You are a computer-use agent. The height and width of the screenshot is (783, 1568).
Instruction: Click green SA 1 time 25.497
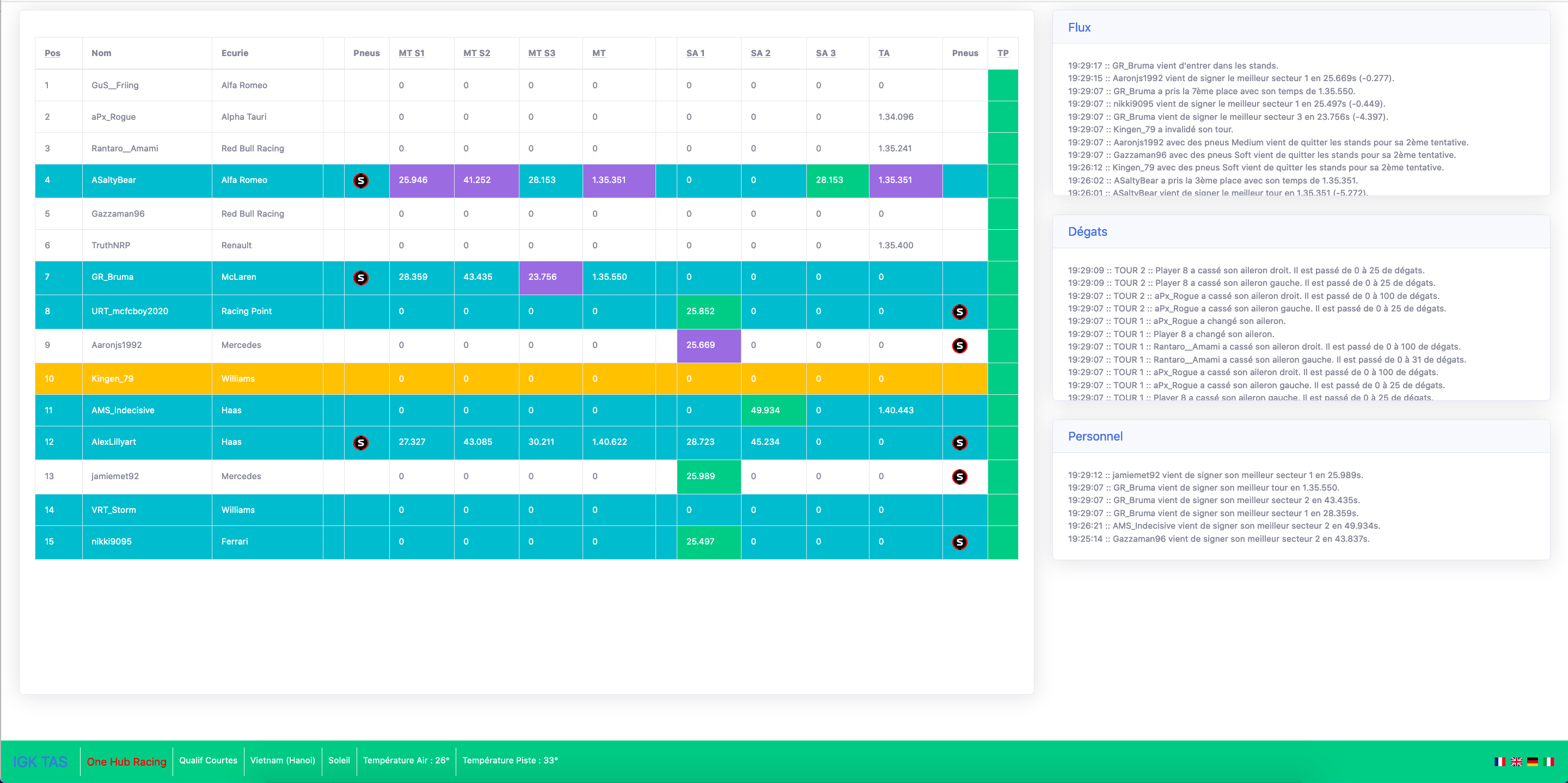[x=708, y=542]
